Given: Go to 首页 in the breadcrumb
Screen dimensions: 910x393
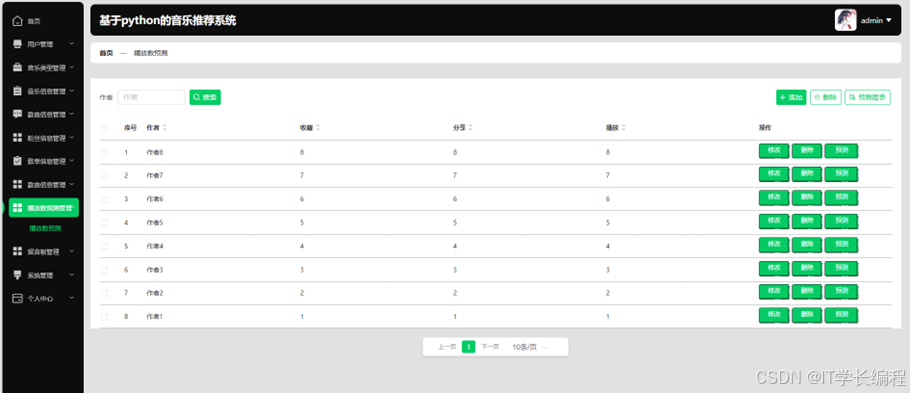Looking at the screenshot, I should pos(106,53).
